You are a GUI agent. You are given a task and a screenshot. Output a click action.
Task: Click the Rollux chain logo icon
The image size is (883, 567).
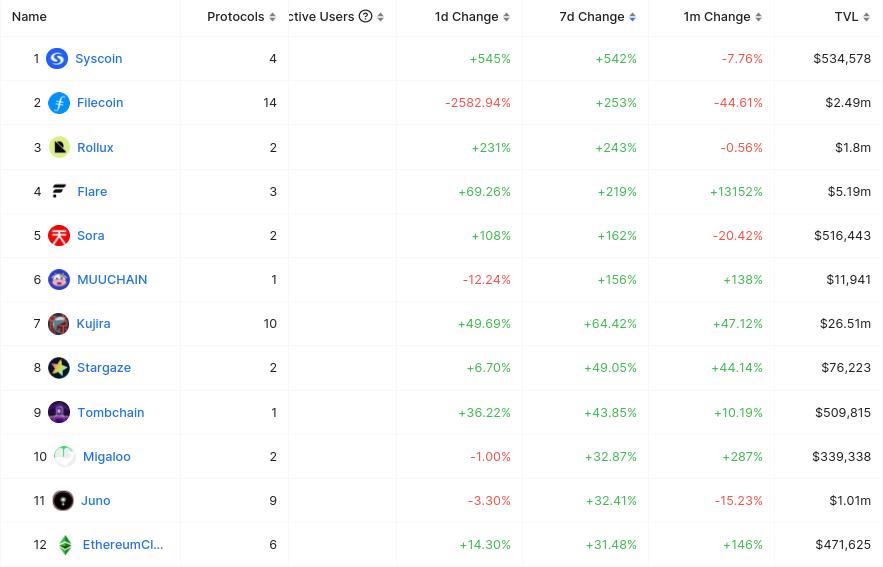59,147
